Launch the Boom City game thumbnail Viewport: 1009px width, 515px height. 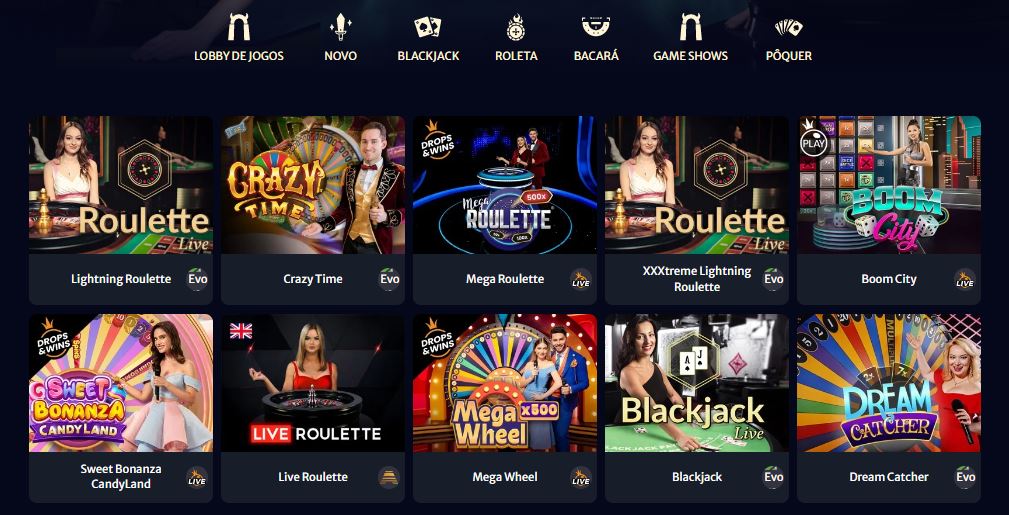point(889,185)
